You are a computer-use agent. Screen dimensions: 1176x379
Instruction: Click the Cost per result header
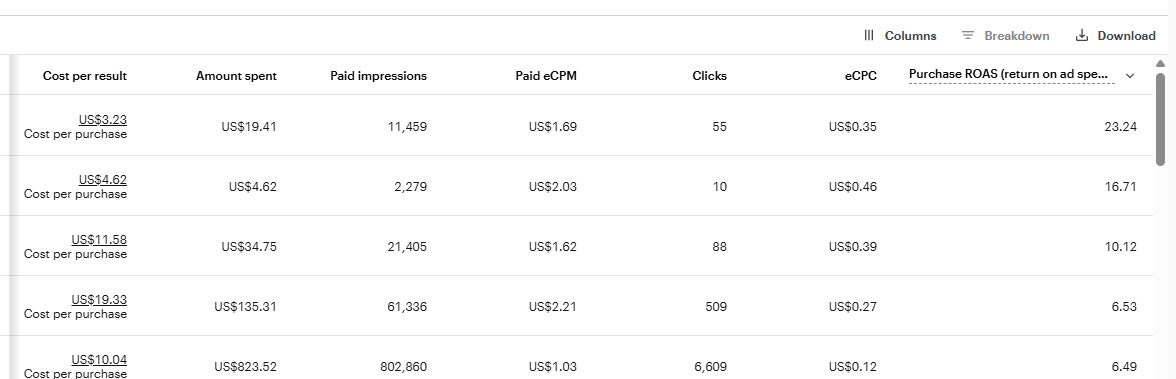pos(85,75)
